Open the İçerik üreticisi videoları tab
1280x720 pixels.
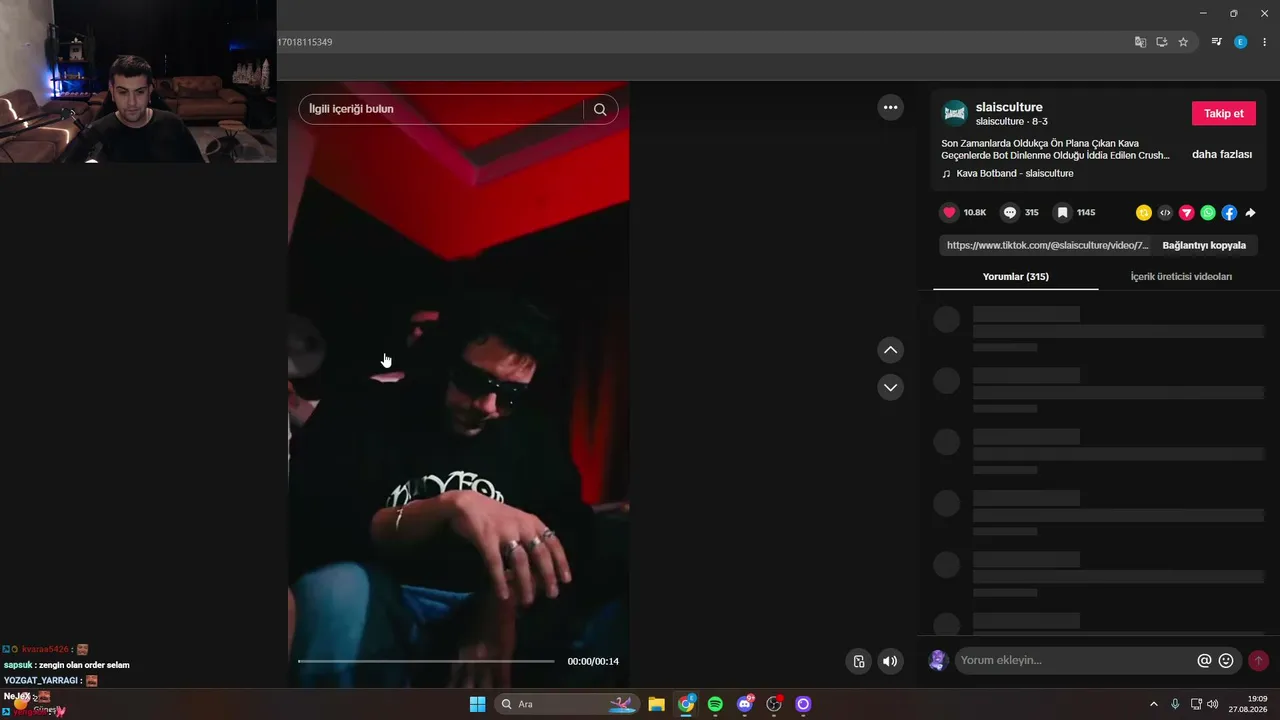pos(1181,276)
